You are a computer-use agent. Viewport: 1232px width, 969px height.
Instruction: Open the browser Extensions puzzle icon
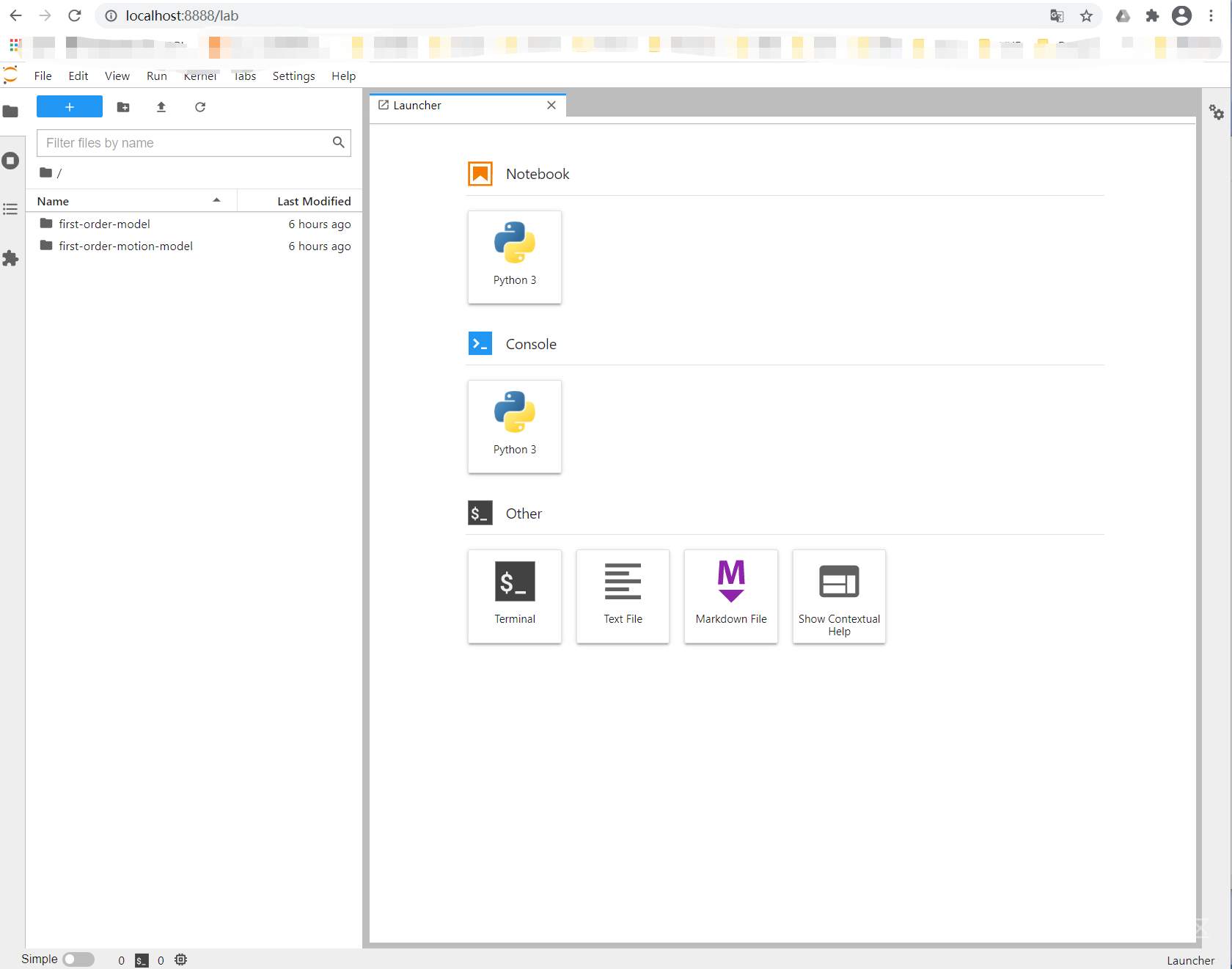point(1152,15)
